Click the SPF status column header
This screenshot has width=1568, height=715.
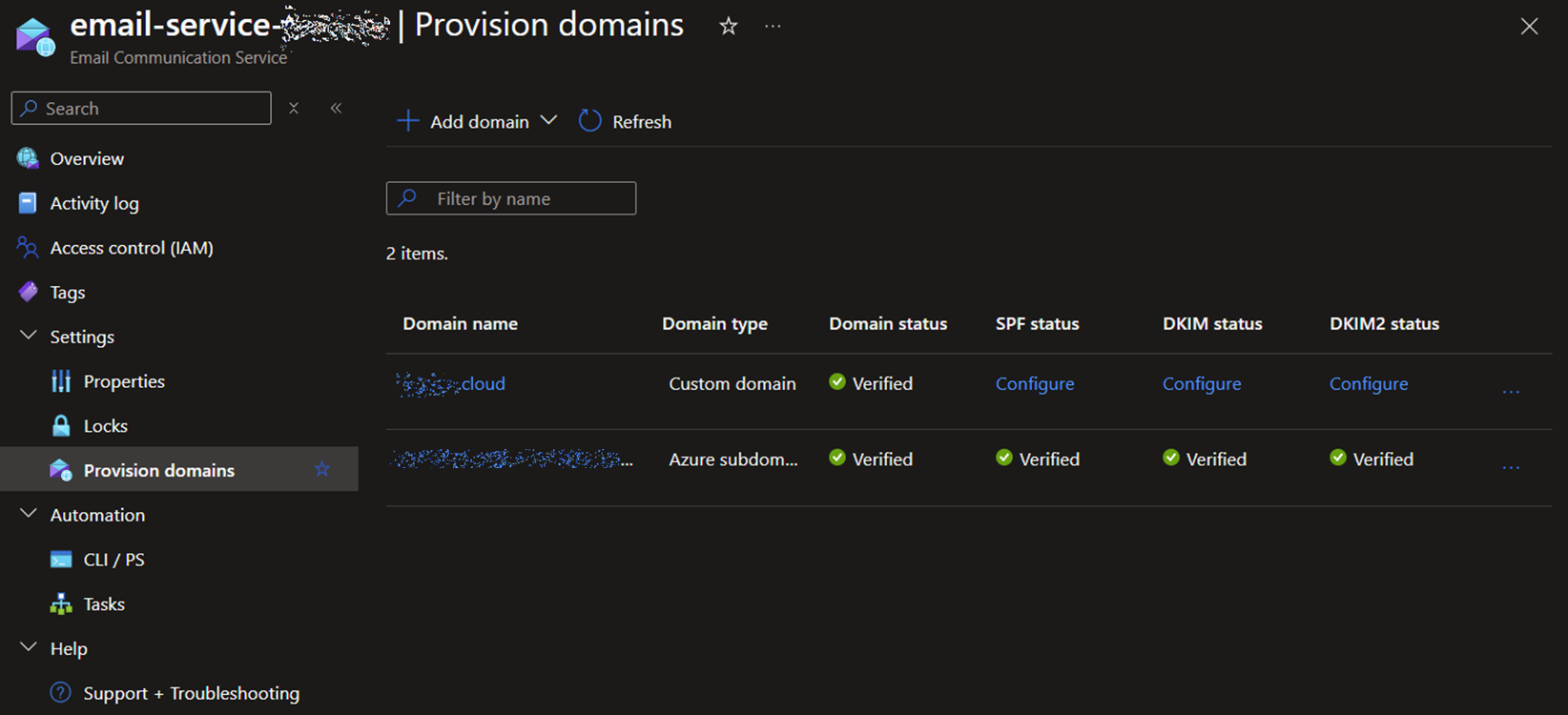coord(1038,324)
